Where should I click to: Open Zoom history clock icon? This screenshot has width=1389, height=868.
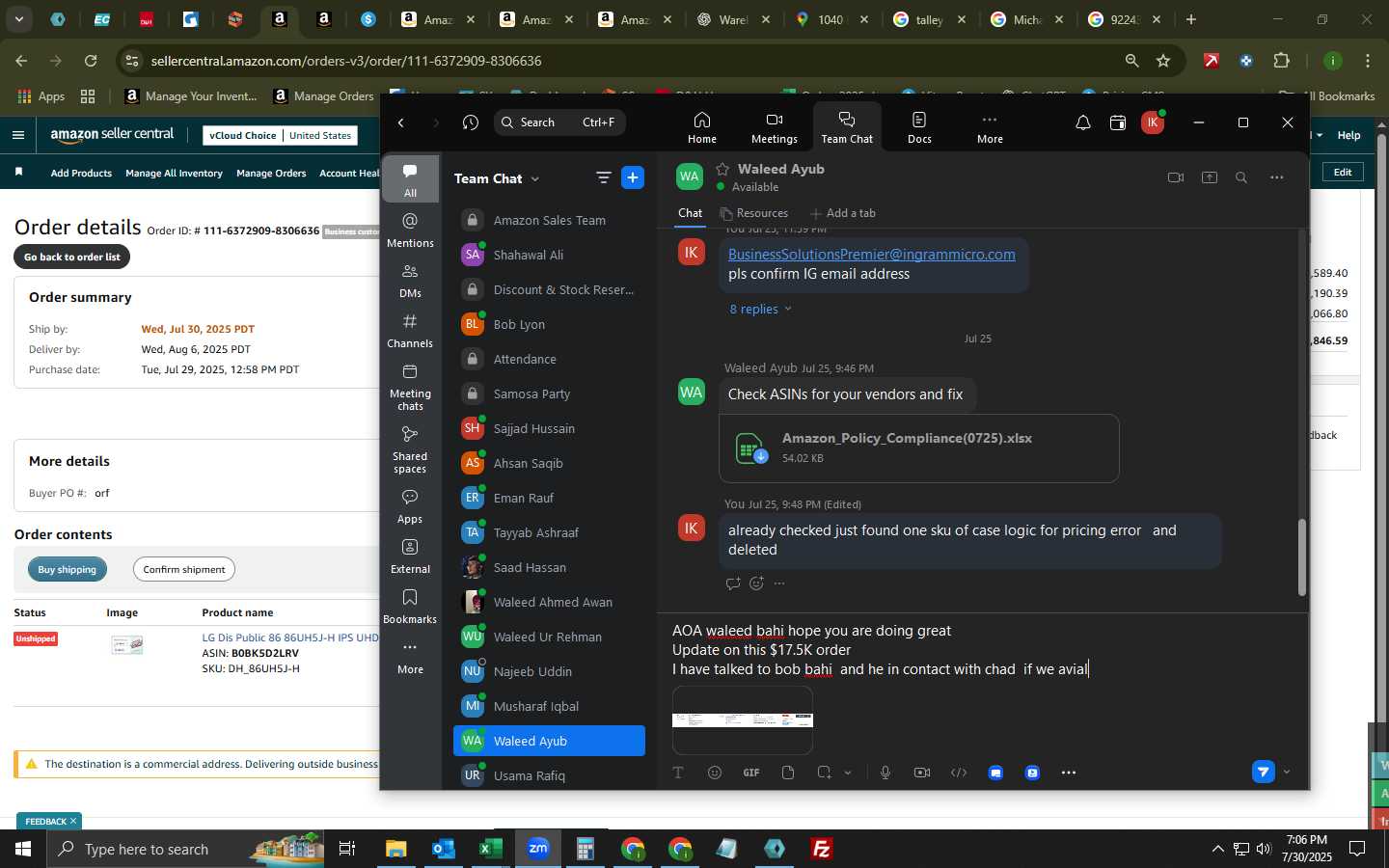[x=471, y=122]
